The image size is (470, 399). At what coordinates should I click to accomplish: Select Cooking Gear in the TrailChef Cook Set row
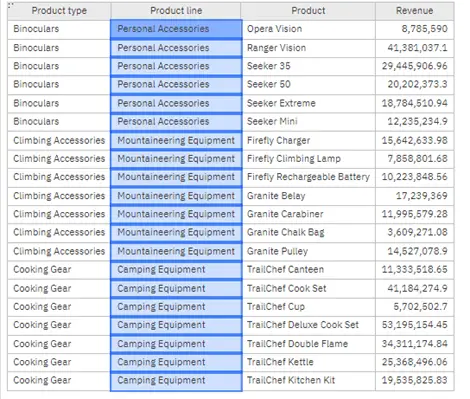coord(59,288)
